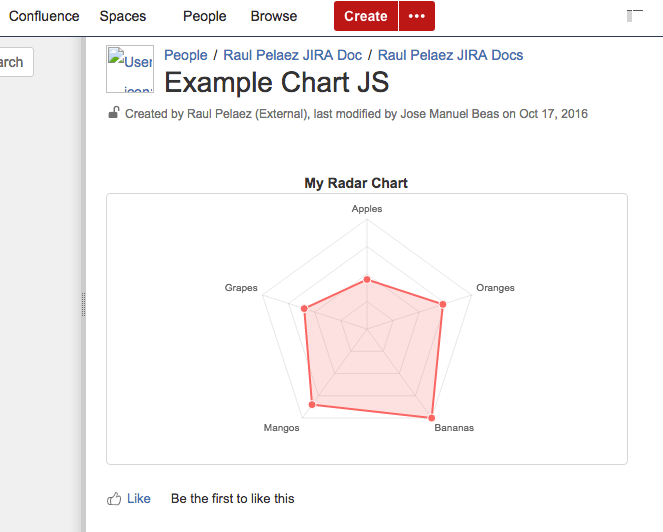Open the People menu item
The height and width of the screenshot is (532, 663).
(204, 16)
